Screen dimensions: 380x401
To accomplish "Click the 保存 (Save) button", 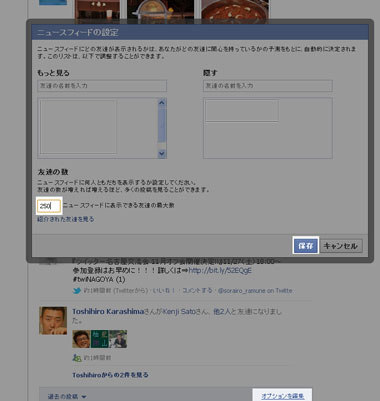I will 306,246.
